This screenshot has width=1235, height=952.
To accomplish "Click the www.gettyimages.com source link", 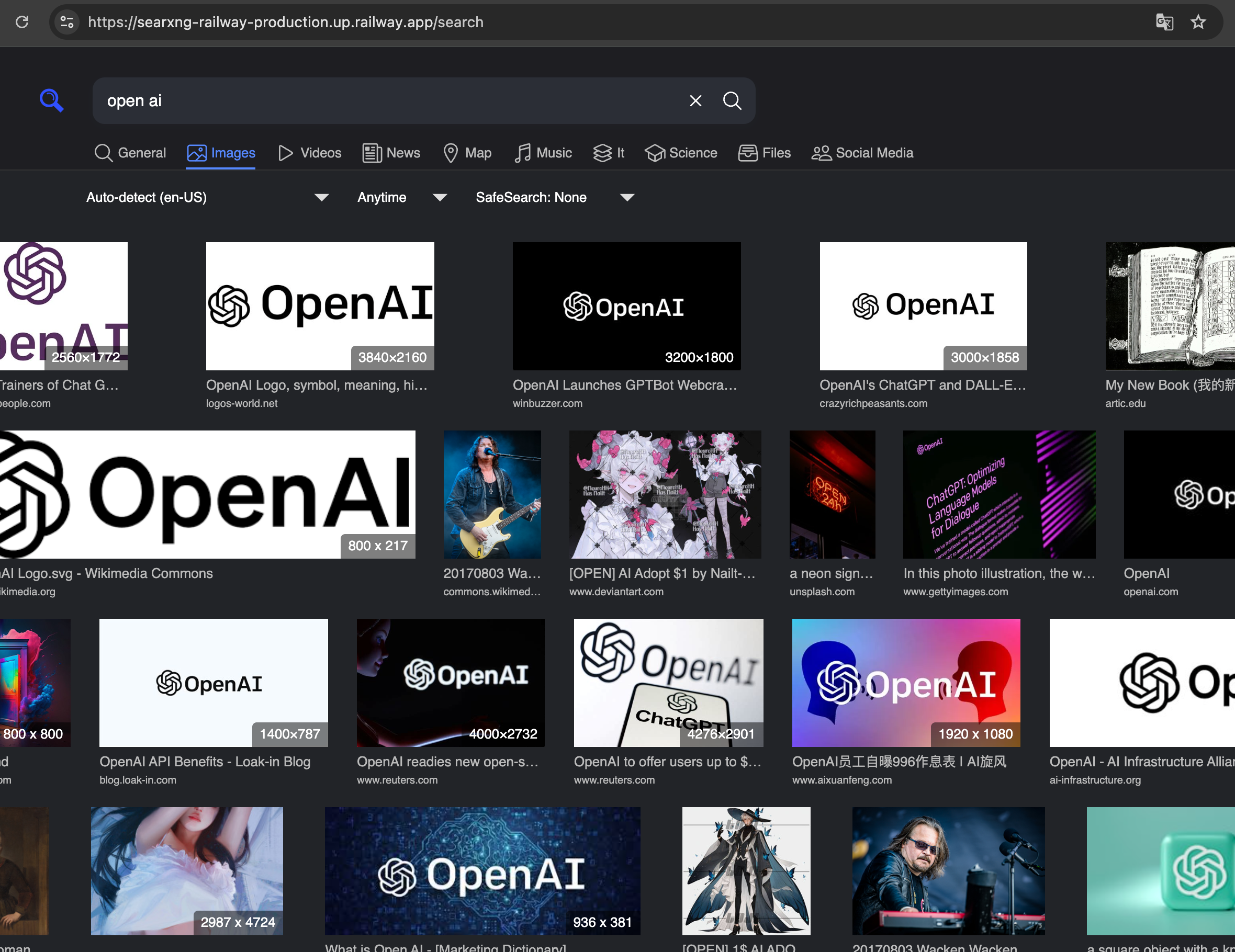I will (956, 592).
